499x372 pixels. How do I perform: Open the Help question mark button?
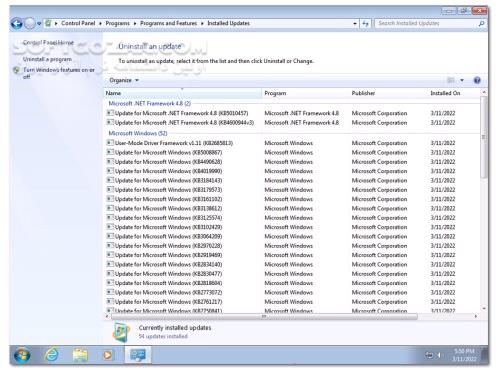(x=477, y=80)
